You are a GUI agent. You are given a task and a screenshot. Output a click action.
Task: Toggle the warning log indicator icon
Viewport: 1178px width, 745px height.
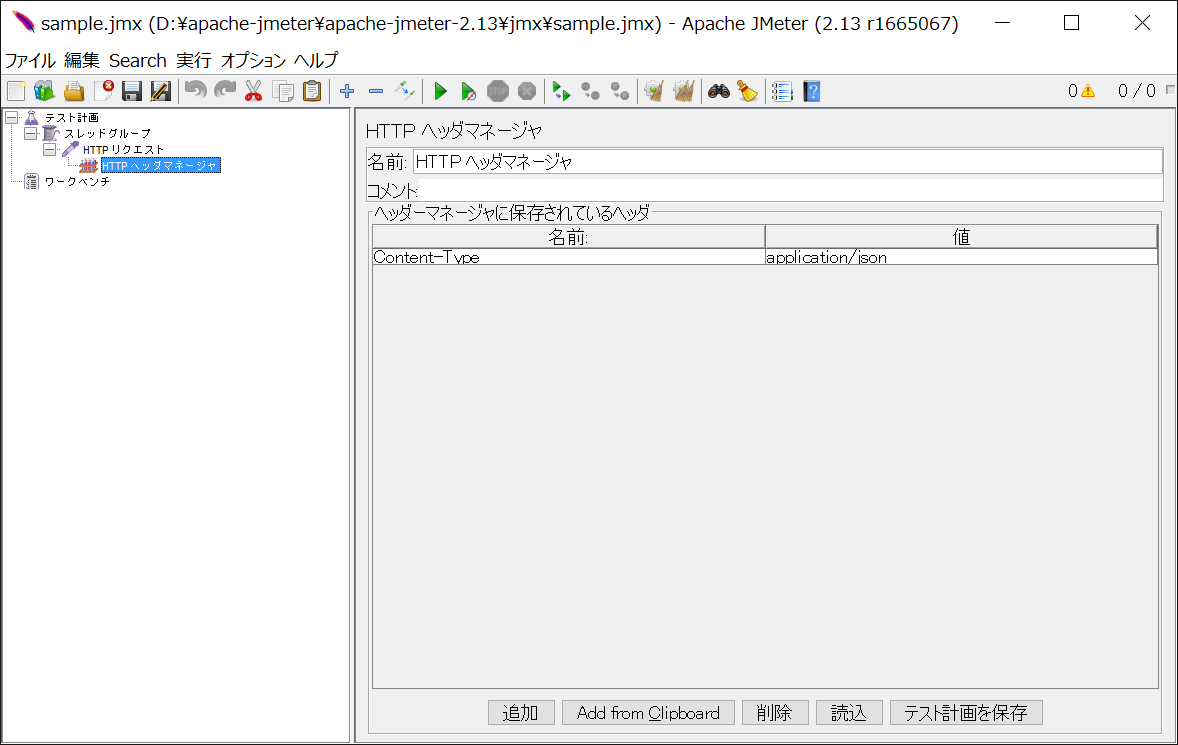pyautogui.click(x=1087, y=91)
